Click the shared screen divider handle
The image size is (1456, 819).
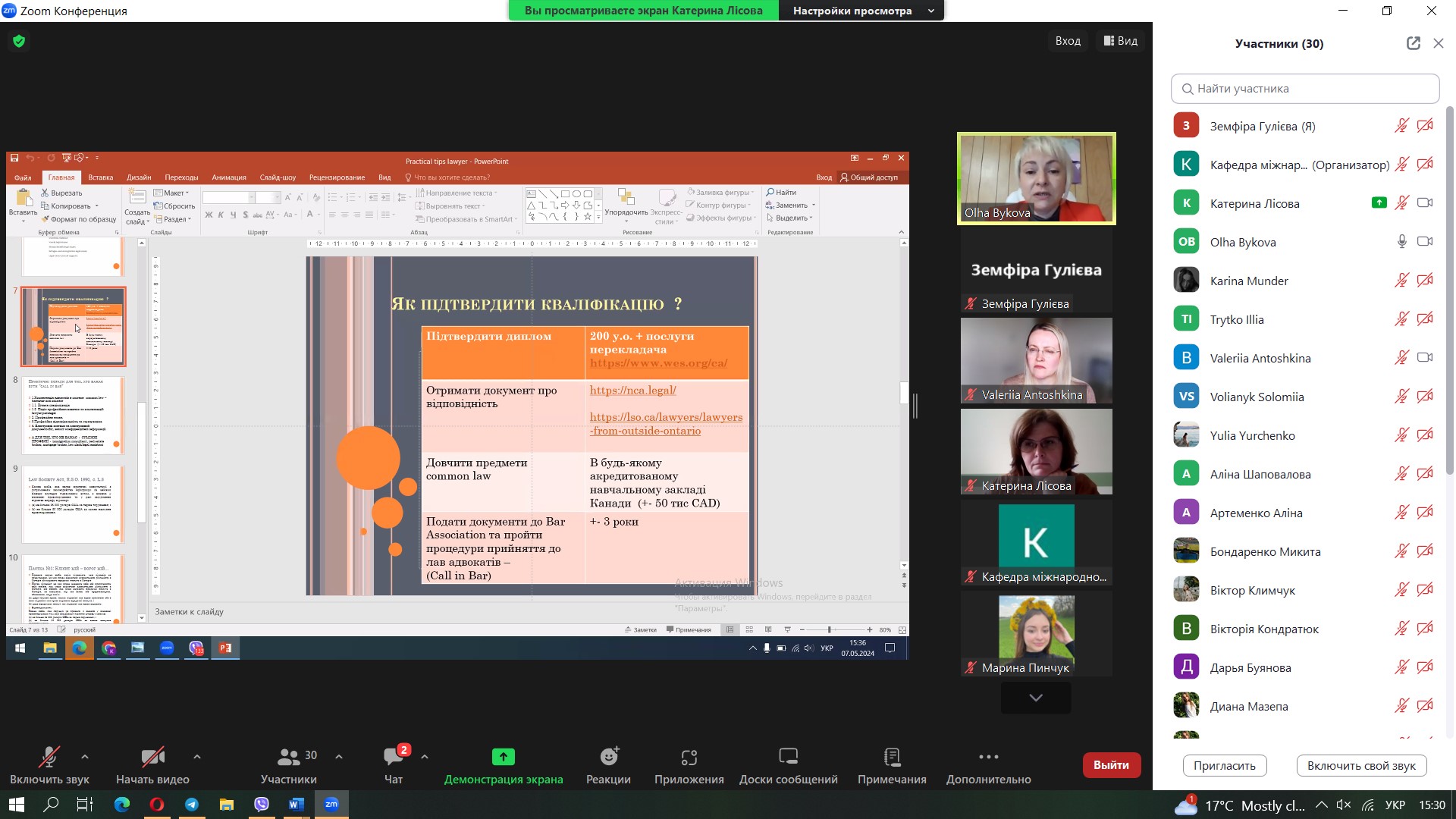click(915, 406)
